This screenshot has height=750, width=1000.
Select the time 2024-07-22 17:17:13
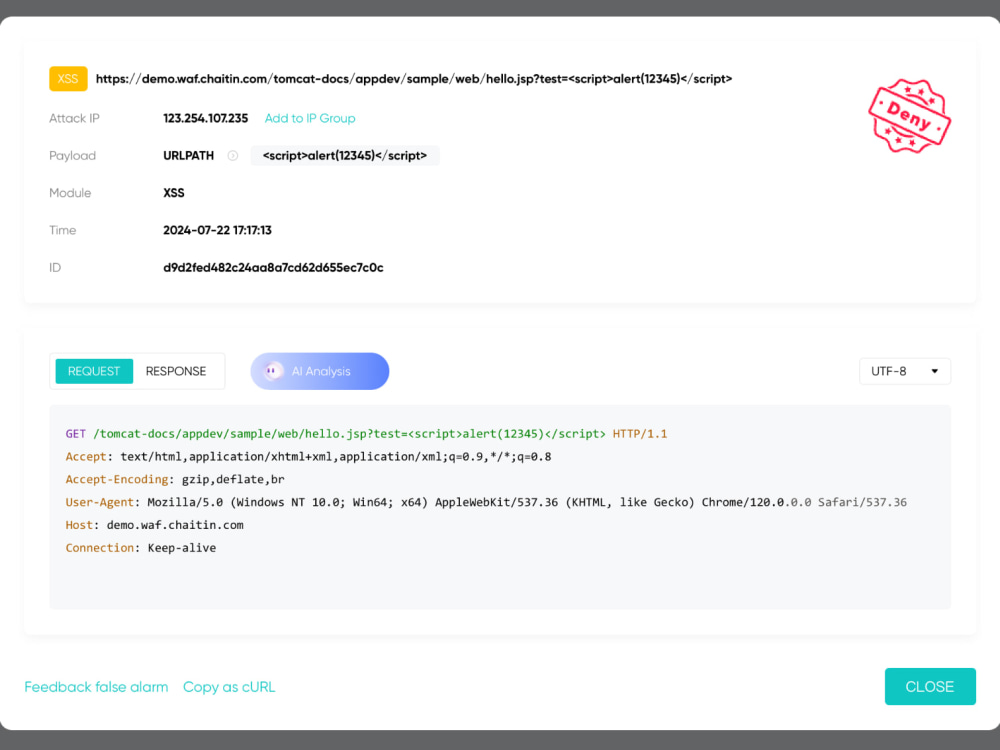[x=217, y=230]
